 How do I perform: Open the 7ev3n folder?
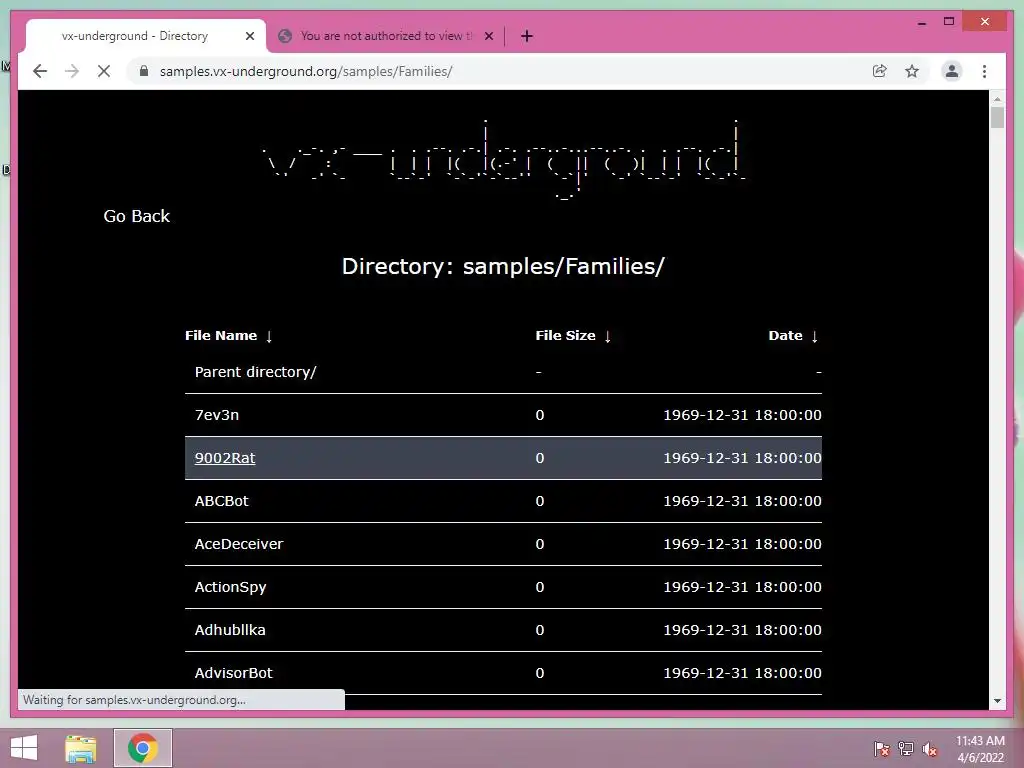[217, 415]
